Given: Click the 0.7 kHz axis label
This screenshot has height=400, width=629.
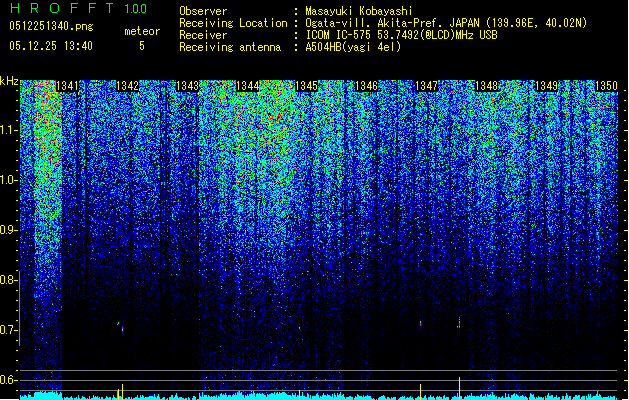Looking at the screenshot, I should pos(8,330).
